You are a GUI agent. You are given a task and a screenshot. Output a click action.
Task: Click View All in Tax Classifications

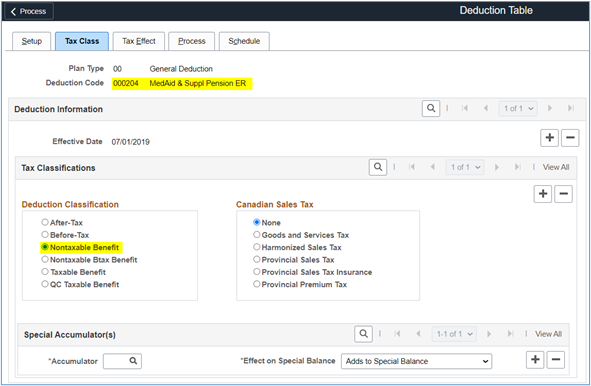pos(556,167)
